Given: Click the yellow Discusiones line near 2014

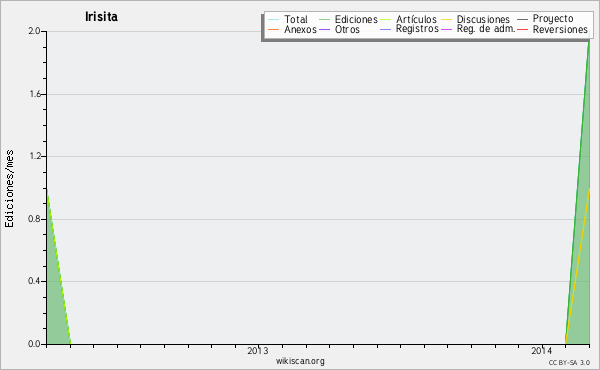Looking at the screenshot, I should [x=577, y=266].
